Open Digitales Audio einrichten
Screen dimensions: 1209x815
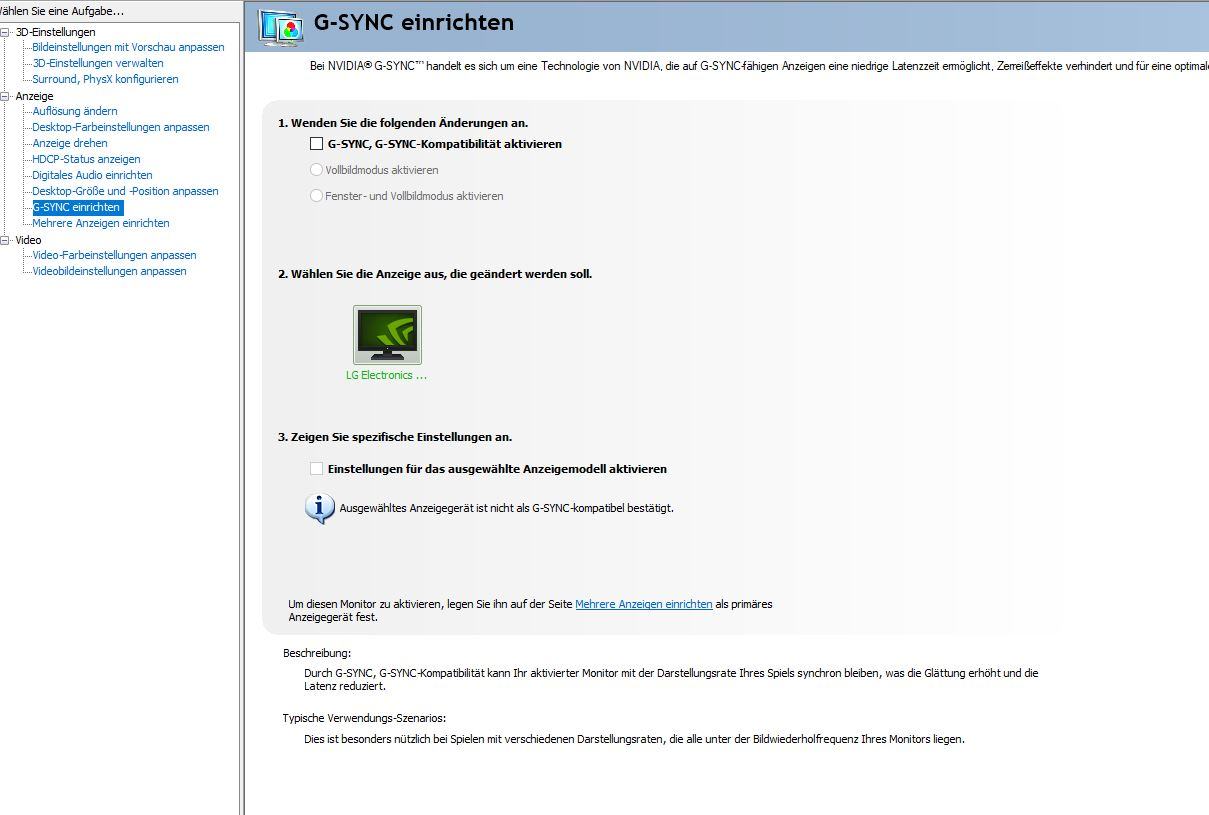[x=92, y=175]
